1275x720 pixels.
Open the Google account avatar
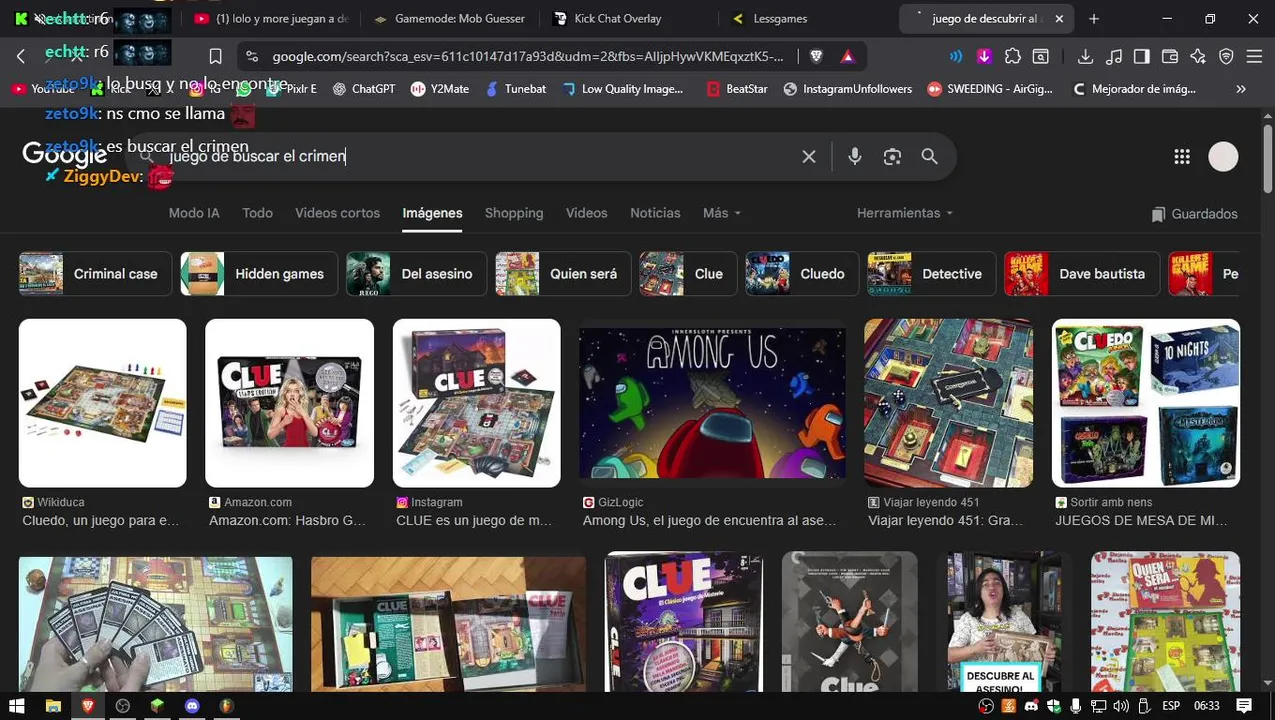click(x=1223, y=156)
